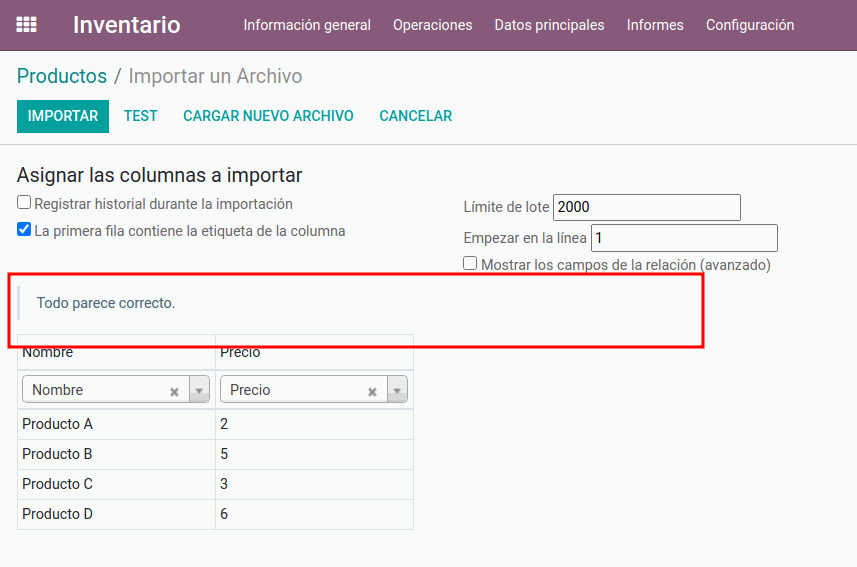Open the Datos principales menu
Viewport: 857px width, 567px height.
click(549, 25)
